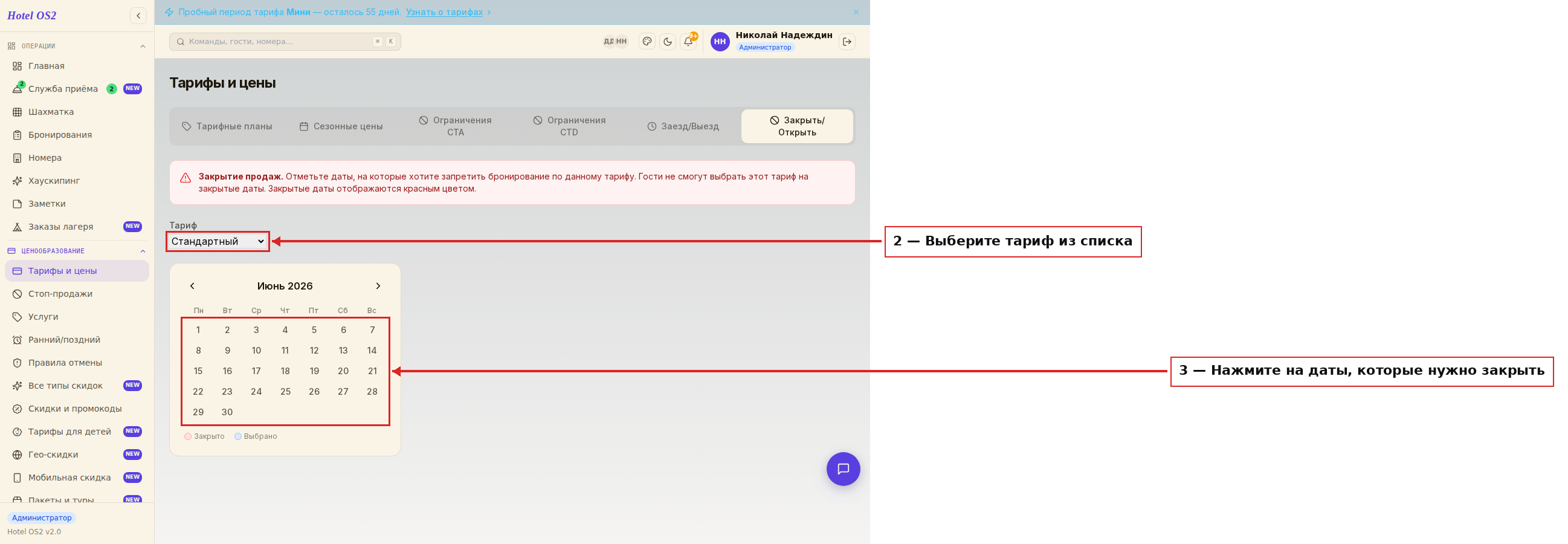Switch to the Сезонные цены tab
Image resolution: width=1568 pixels, height=544 pixels.
click(x=341, y=126)
